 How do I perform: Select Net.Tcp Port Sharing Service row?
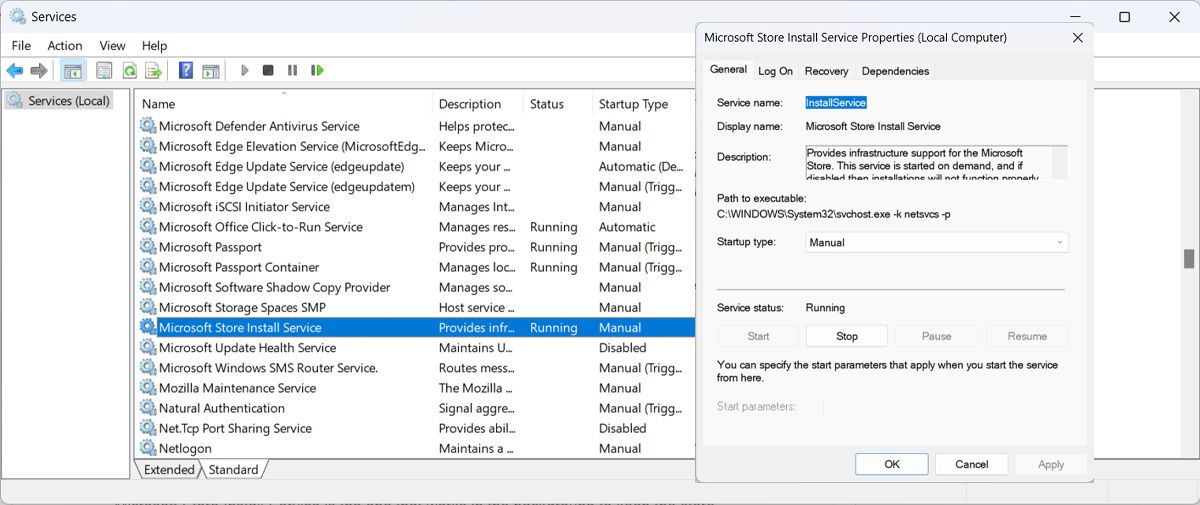pyautogui.click(x=415, y=428)
